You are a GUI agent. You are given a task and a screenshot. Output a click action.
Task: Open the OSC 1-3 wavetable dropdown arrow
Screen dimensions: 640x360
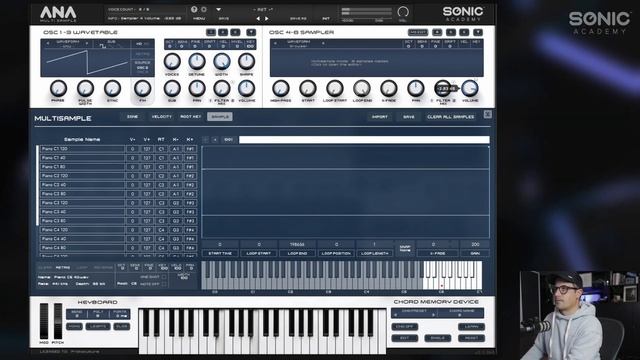(251, 32)
